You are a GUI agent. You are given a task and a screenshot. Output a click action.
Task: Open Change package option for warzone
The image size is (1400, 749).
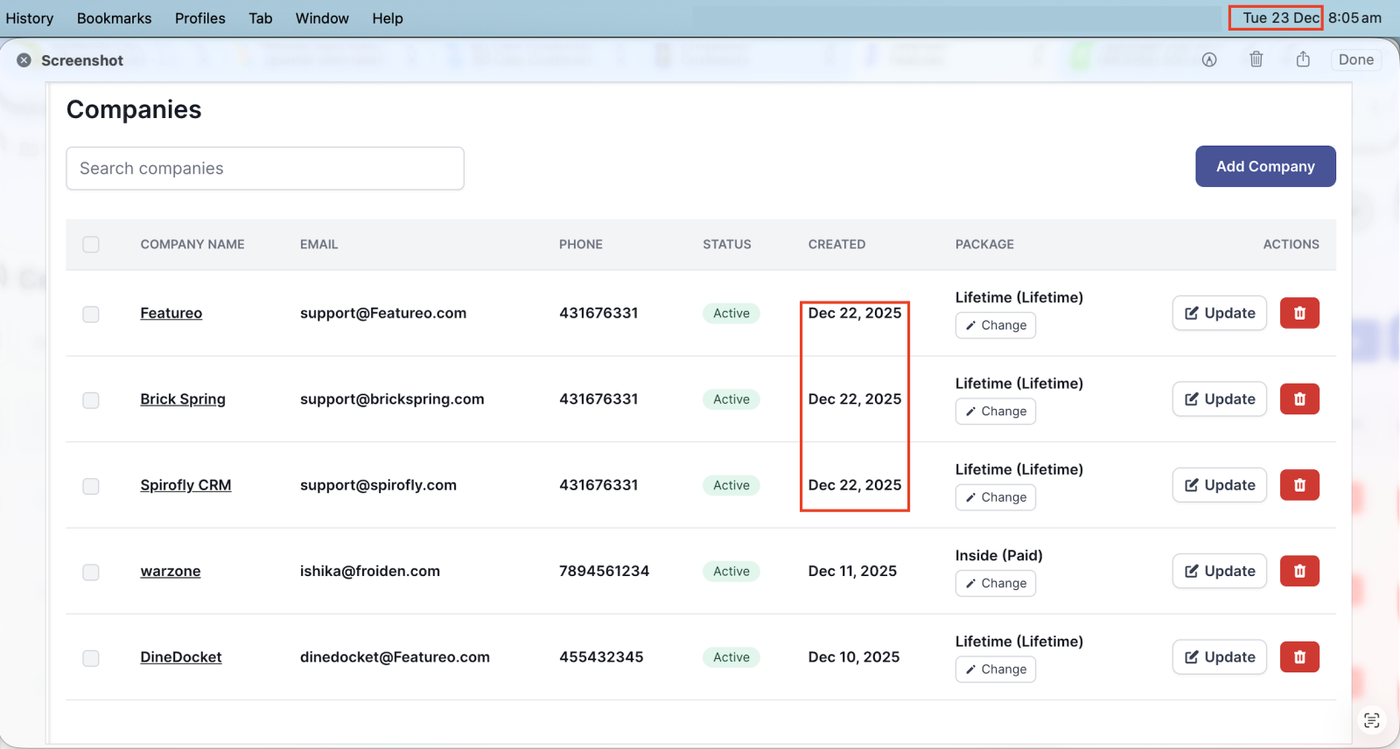(x=995, y=583)
